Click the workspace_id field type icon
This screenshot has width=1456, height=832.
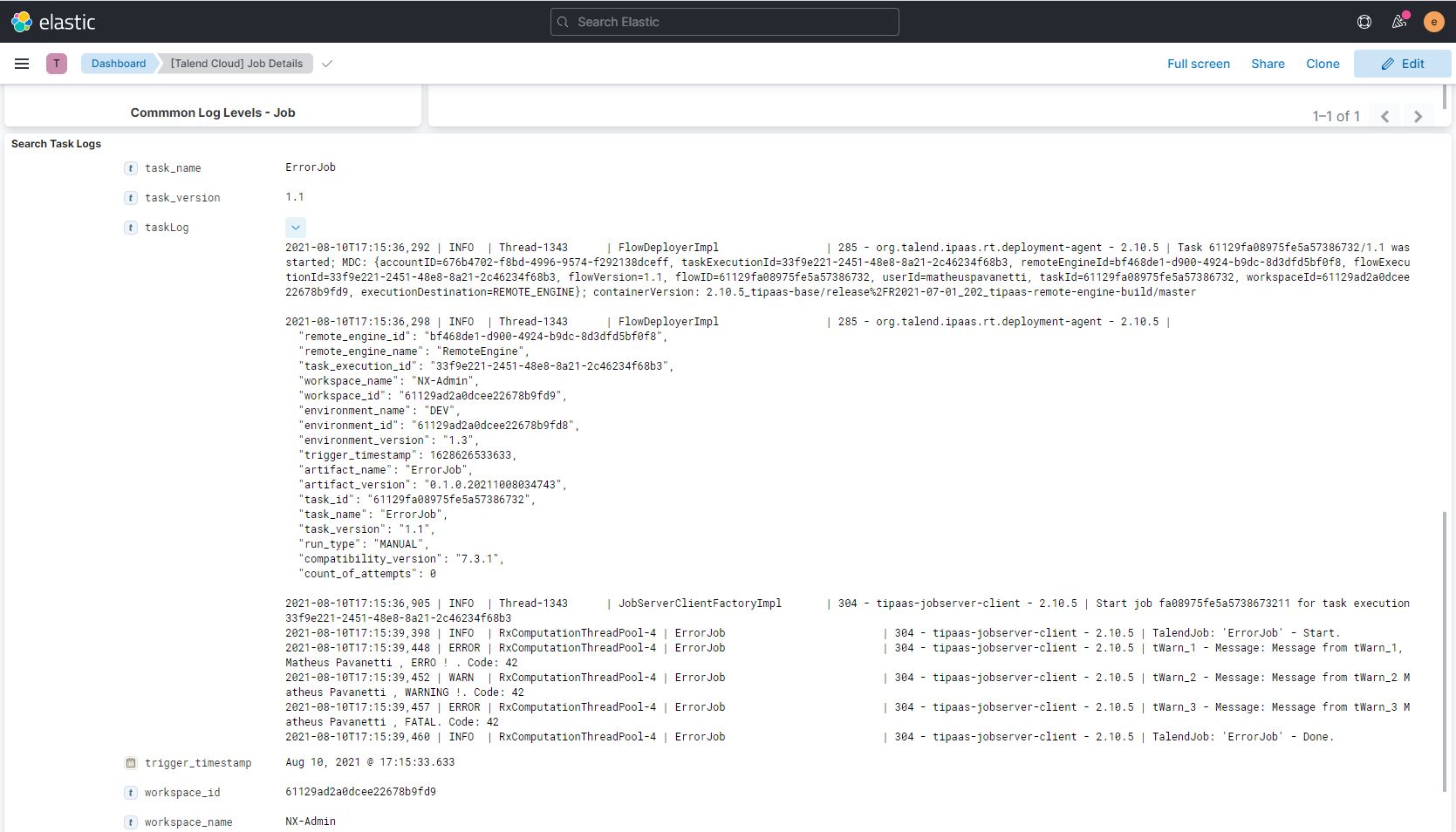(131, 793)
